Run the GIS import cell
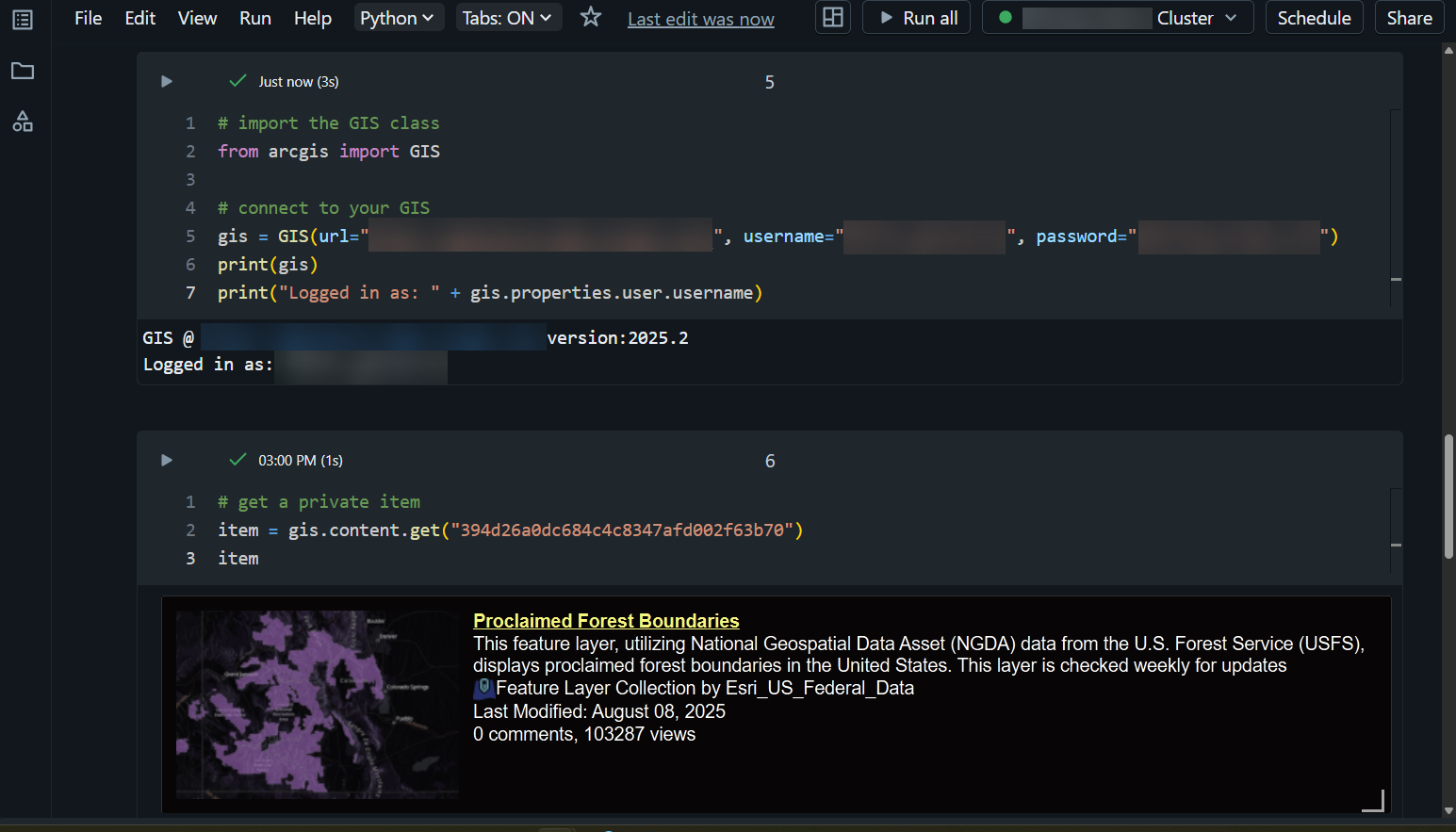Screen dimensions: 1456x832 (x=167, y=82)
